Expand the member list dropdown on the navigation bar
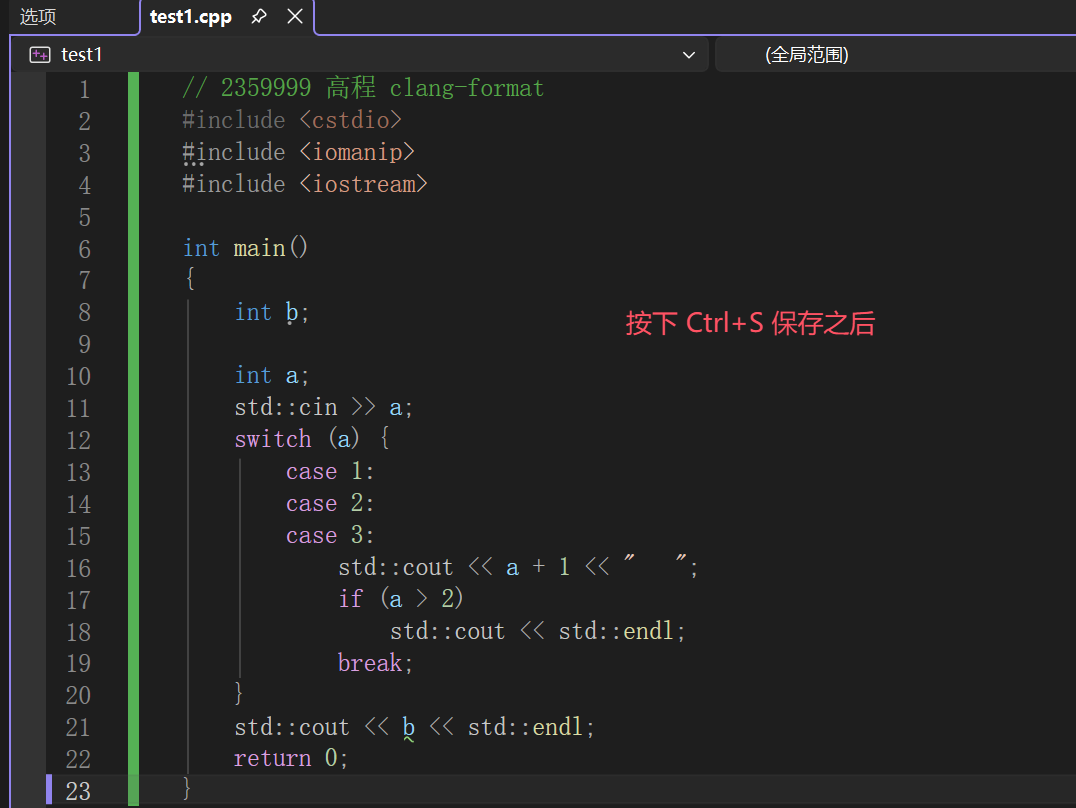This screenshot has height=808, width=1076. point(688,55)
